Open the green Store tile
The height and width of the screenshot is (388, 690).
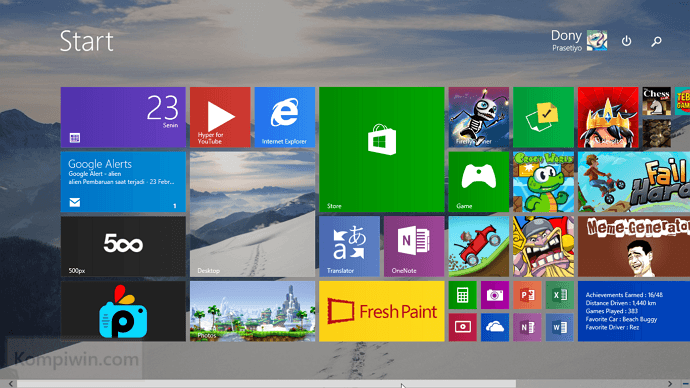click(x=382, y=150)
